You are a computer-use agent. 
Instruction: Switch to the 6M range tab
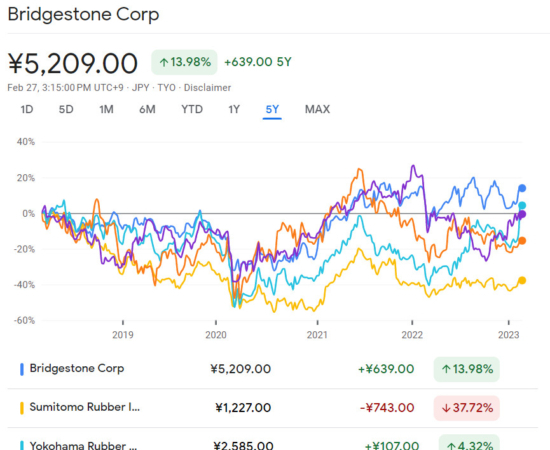[147, 109]
